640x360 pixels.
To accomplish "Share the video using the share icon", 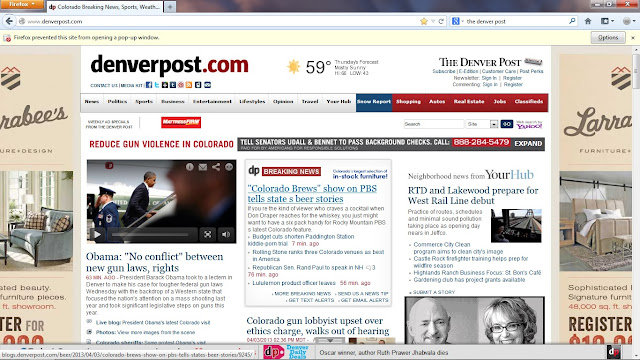I will coord(216,167).
